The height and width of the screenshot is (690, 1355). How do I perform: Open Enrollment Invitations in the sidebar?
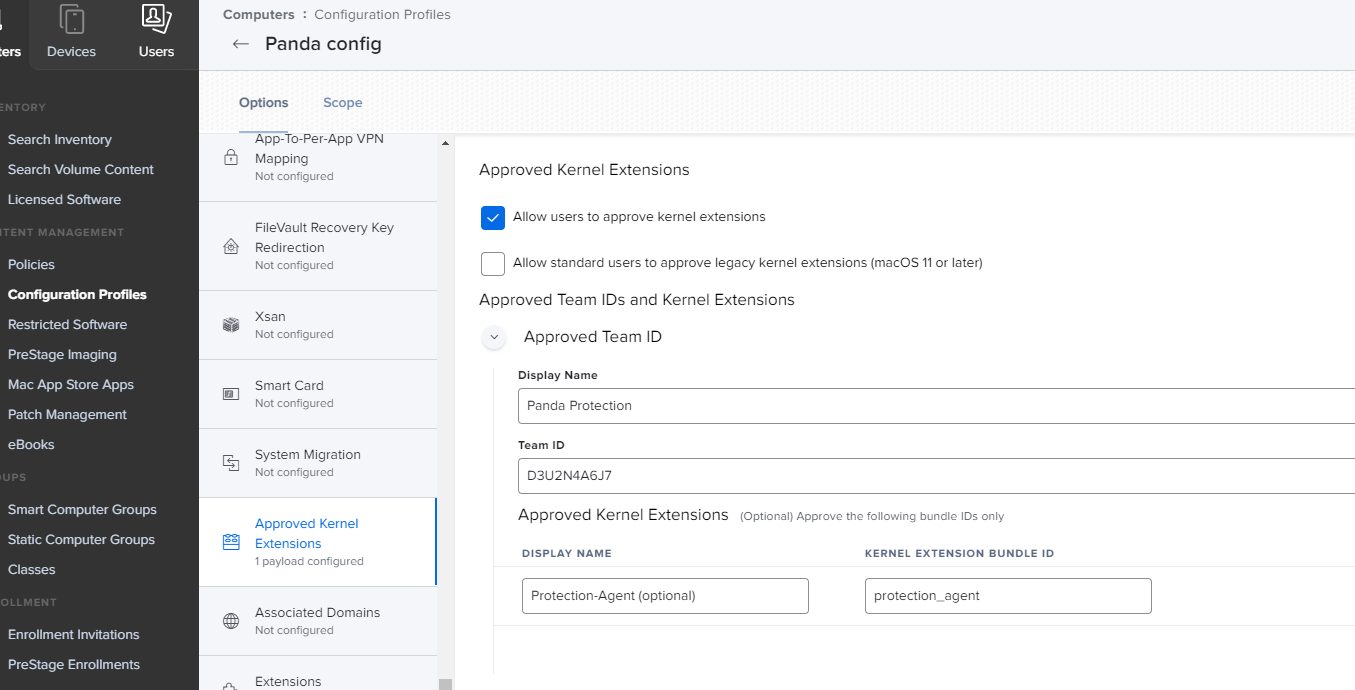click(x=74, y=635)
